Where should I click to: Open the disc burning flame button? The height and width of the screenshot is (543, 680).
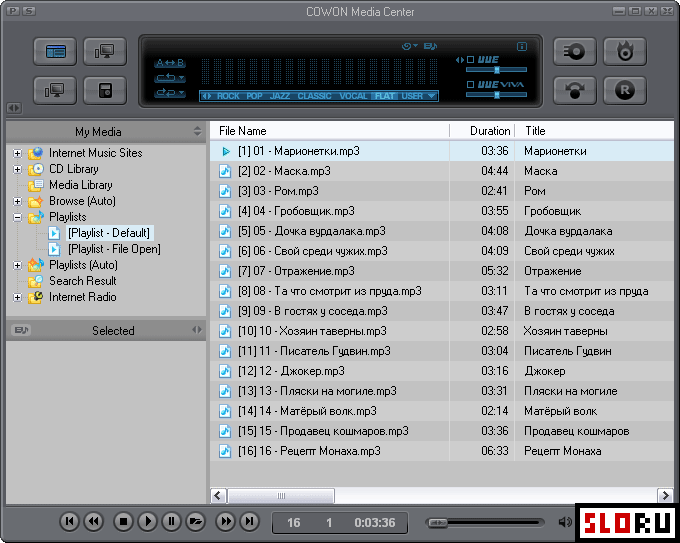(x=624, y=52)
